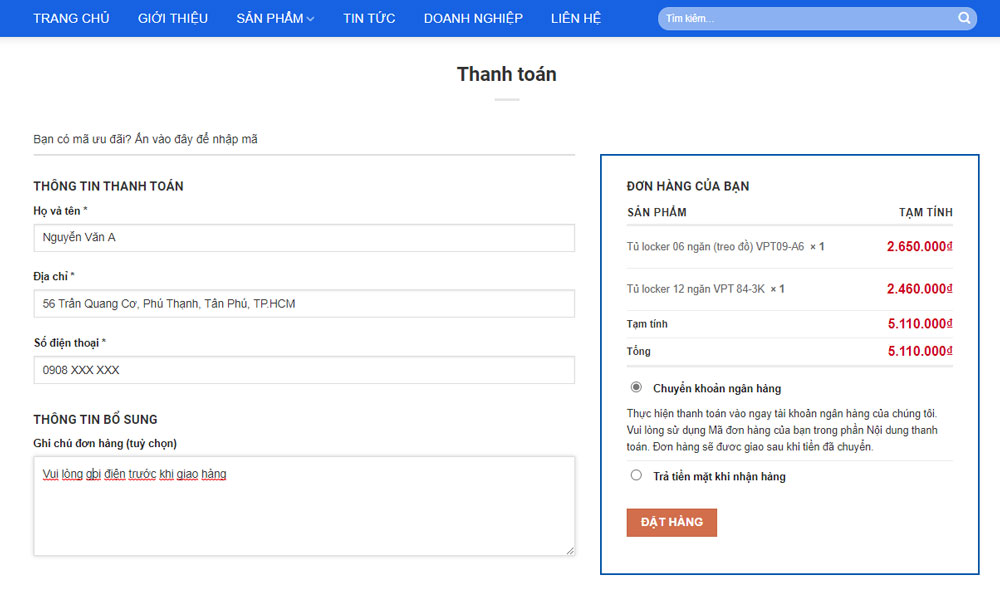
Task: Focus the Địa chỉ address field
Action: pos(304,303)
